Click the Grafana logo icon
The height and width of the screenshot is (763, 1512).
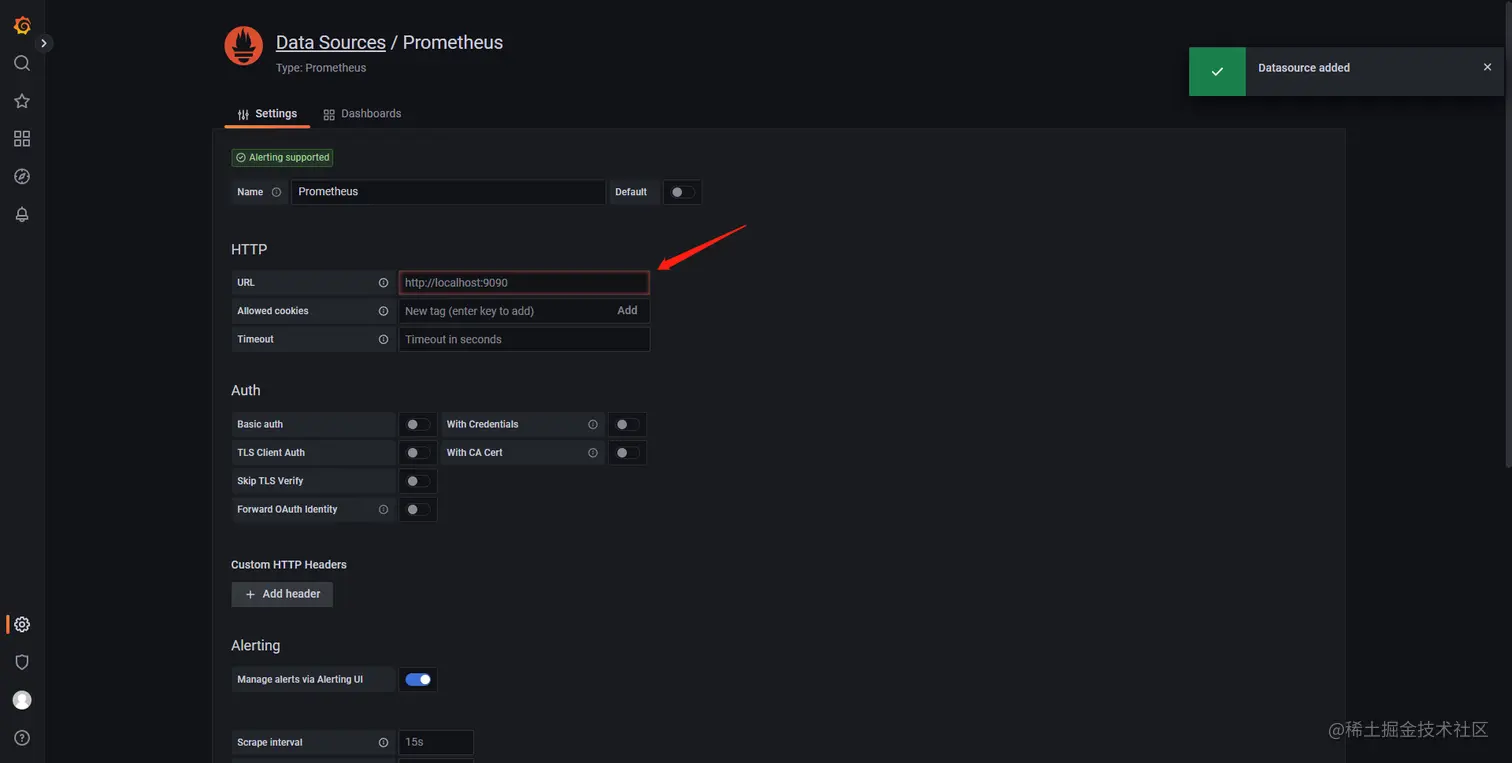[x=22, y=25]
